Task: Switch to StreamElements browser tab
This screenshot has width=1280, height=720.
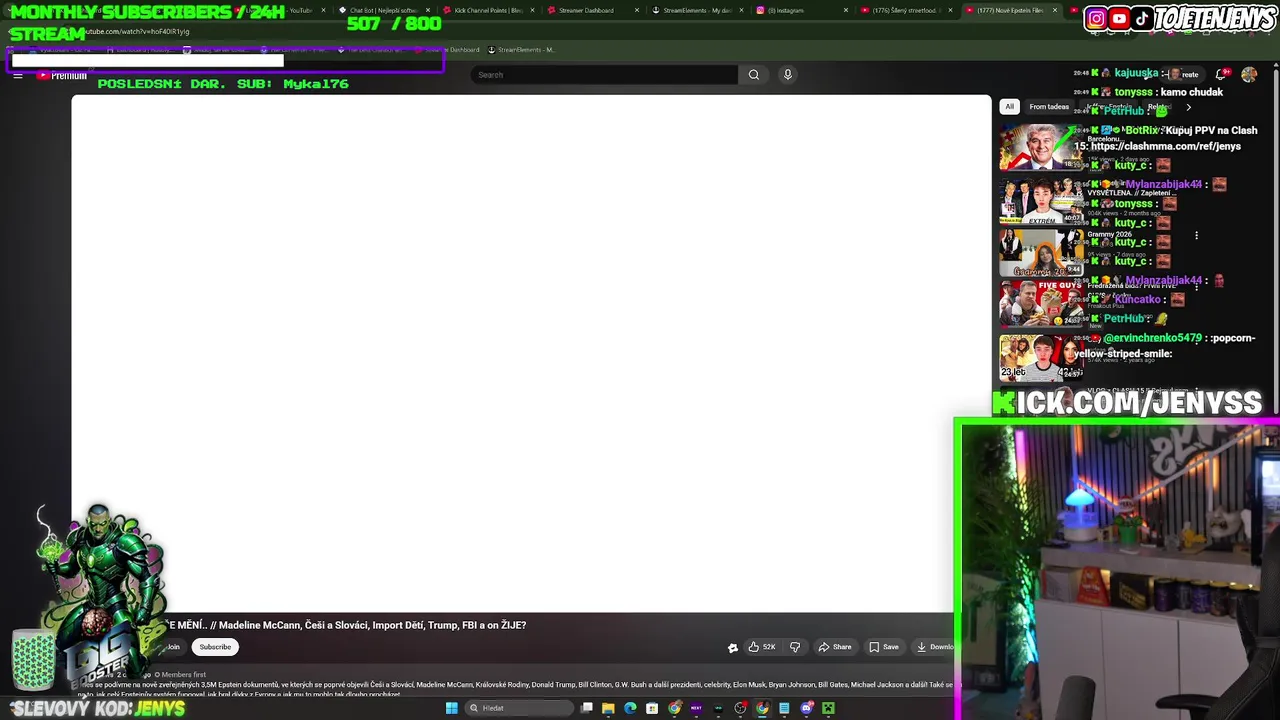Action: point(696,10)
